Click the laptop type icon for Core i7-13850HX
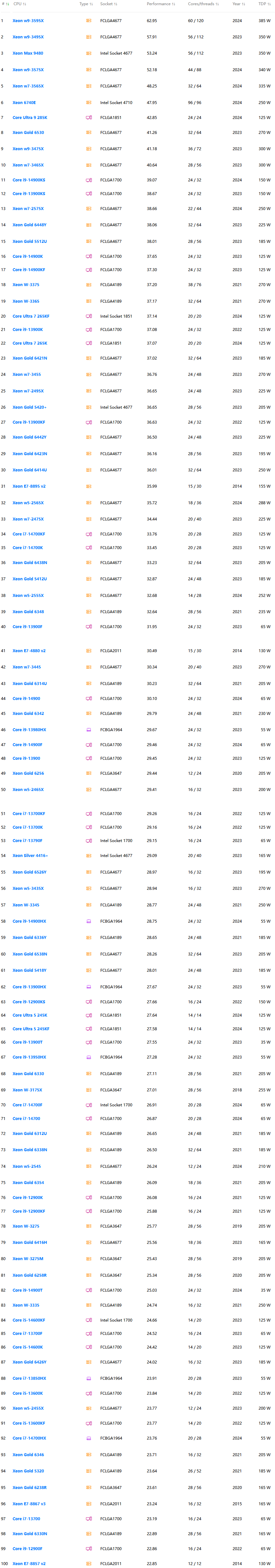 89,1379
